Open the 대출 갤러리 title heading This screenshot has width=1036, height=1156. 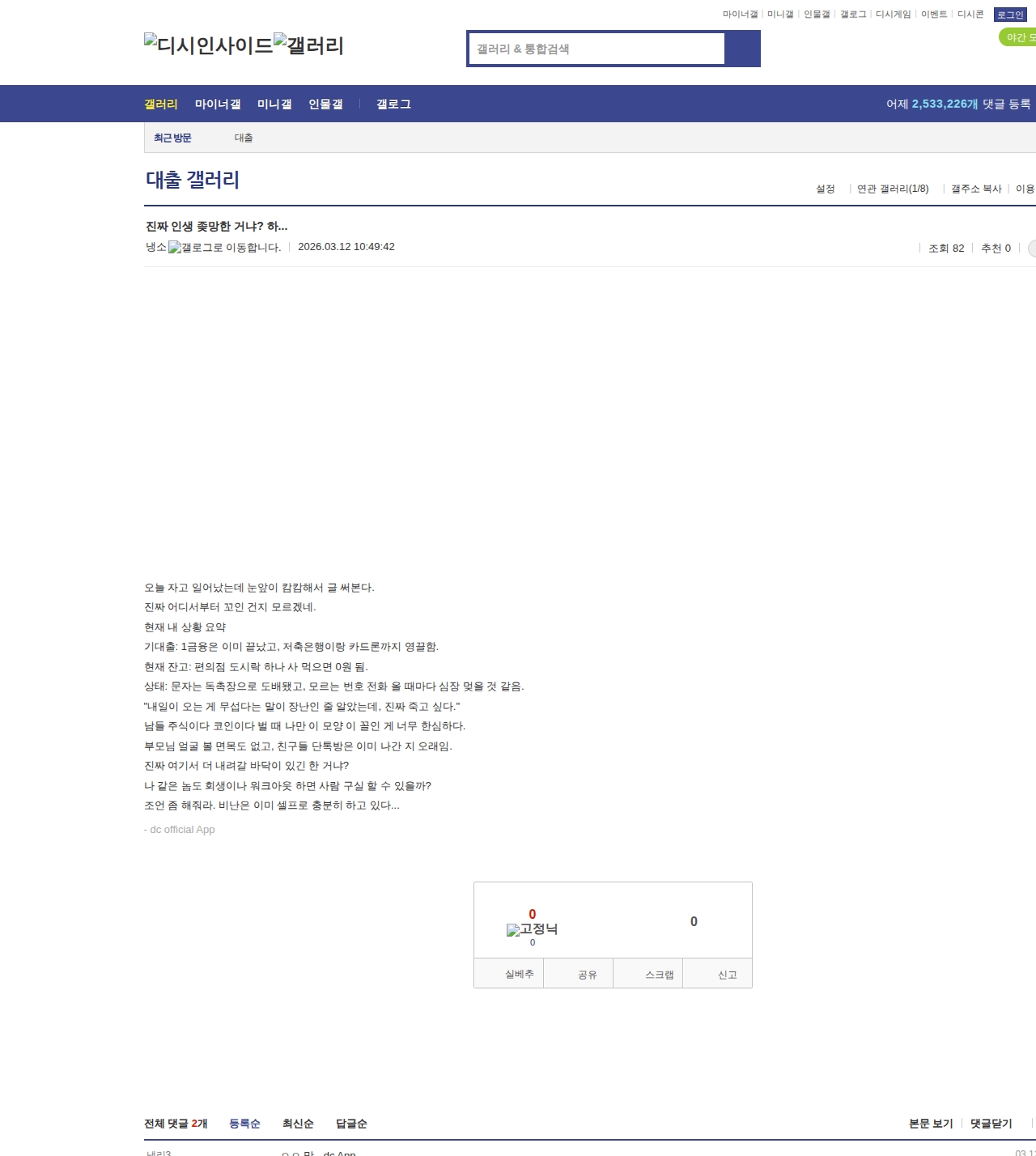(x=193, y=180)
